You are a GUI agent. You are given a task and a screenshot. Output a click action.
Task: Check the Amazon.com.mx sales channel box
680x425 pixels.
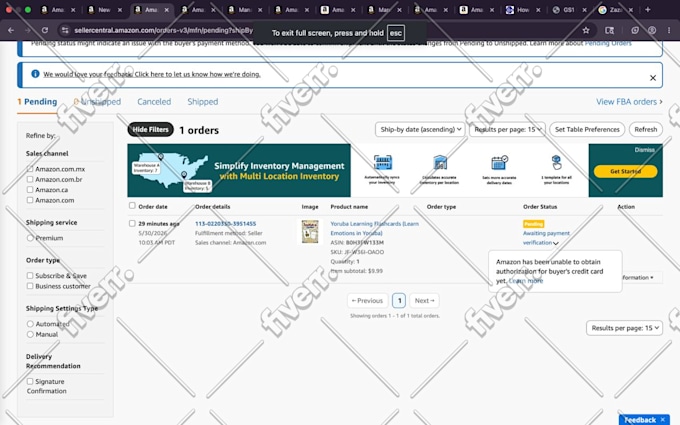30,169
